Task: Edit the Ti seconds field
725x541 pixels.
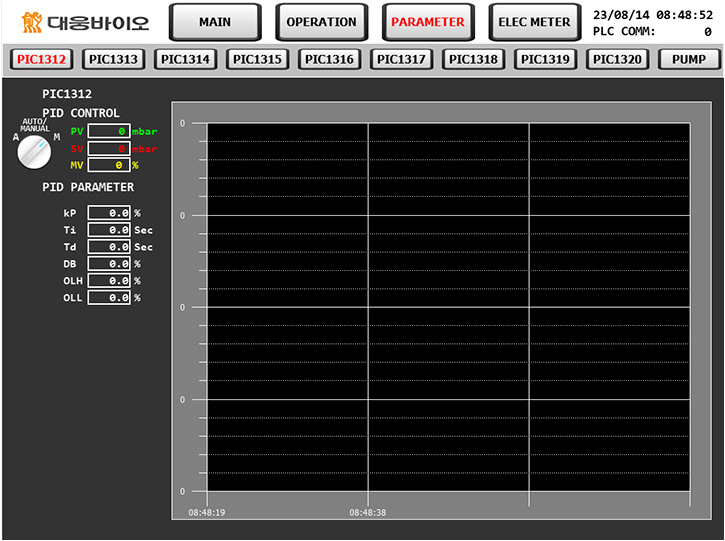Action: (x=109, y=230)
